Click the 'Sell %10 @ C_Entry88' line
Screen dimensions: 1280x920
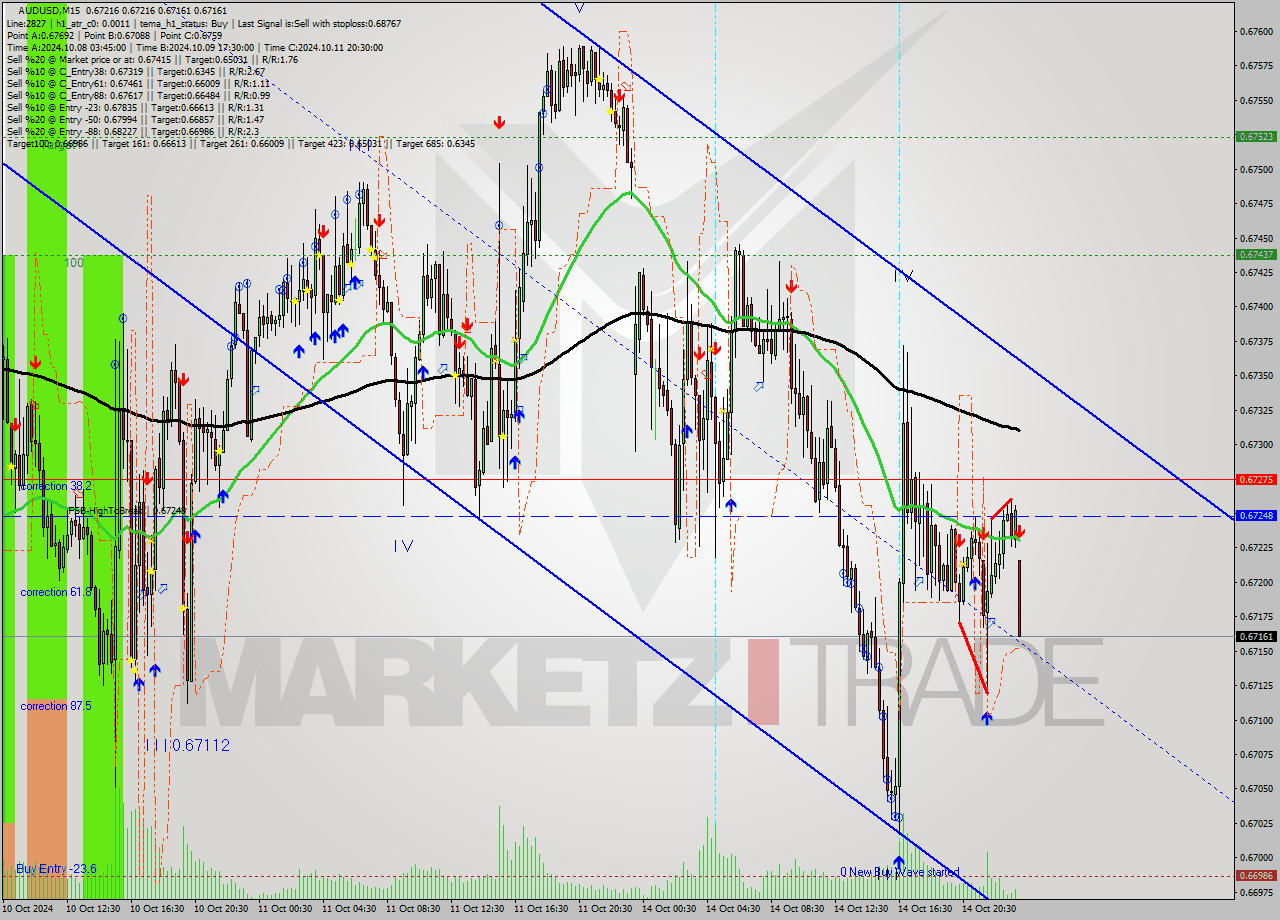[x=138, y=95]
